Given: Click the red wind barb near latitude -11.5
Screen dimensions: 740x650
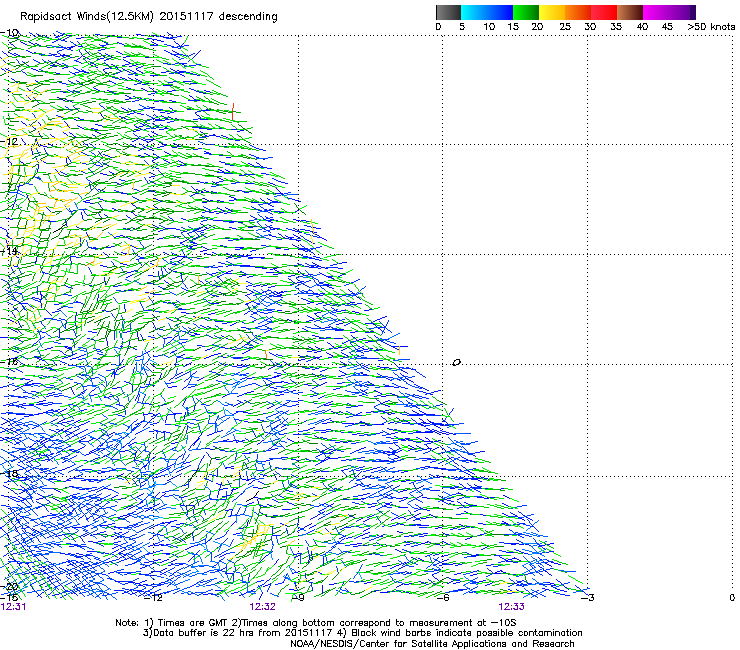Looking at the screenshot, I should click(233, 112).
